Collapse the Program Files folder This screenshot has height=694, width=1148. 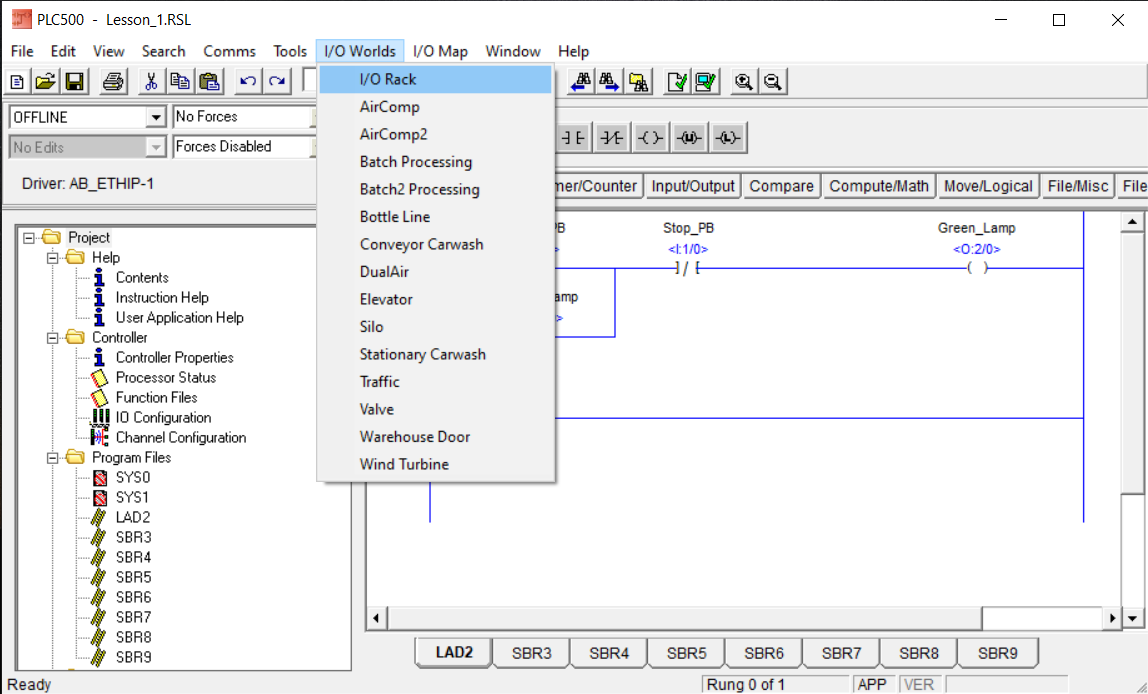[53, 458]
